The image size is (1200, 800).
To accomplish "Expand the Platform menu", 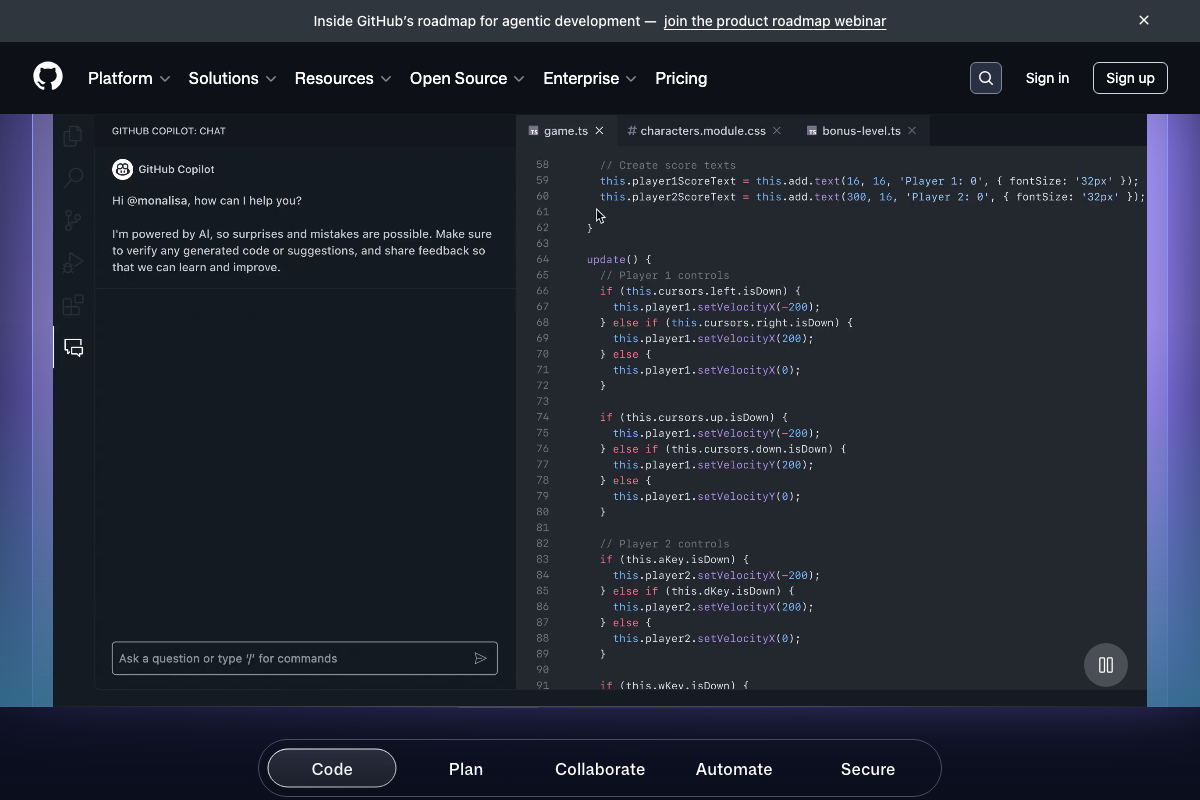I will (x=129, y=78).
